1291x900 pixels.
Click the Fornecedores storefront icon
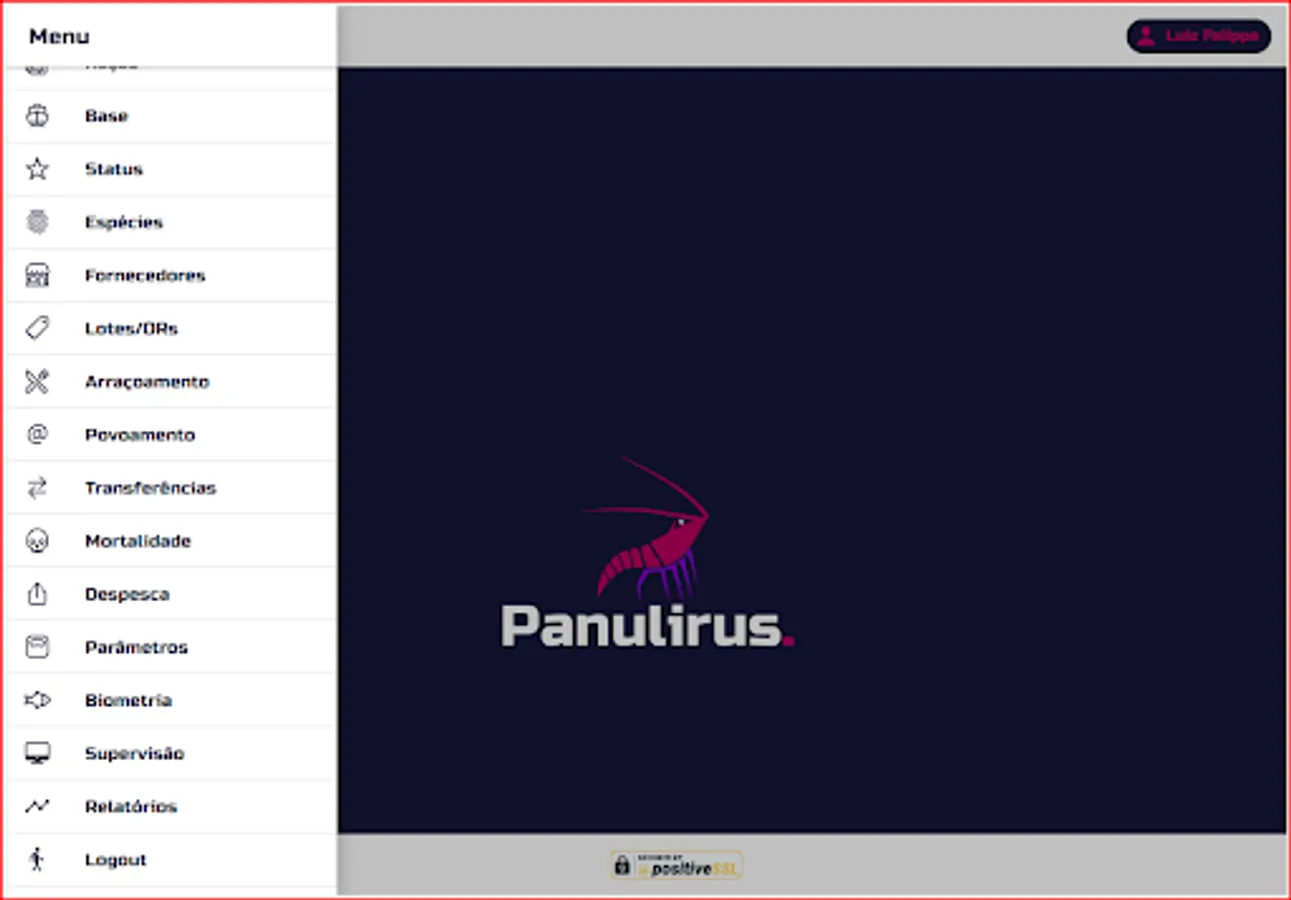point(37,275)
